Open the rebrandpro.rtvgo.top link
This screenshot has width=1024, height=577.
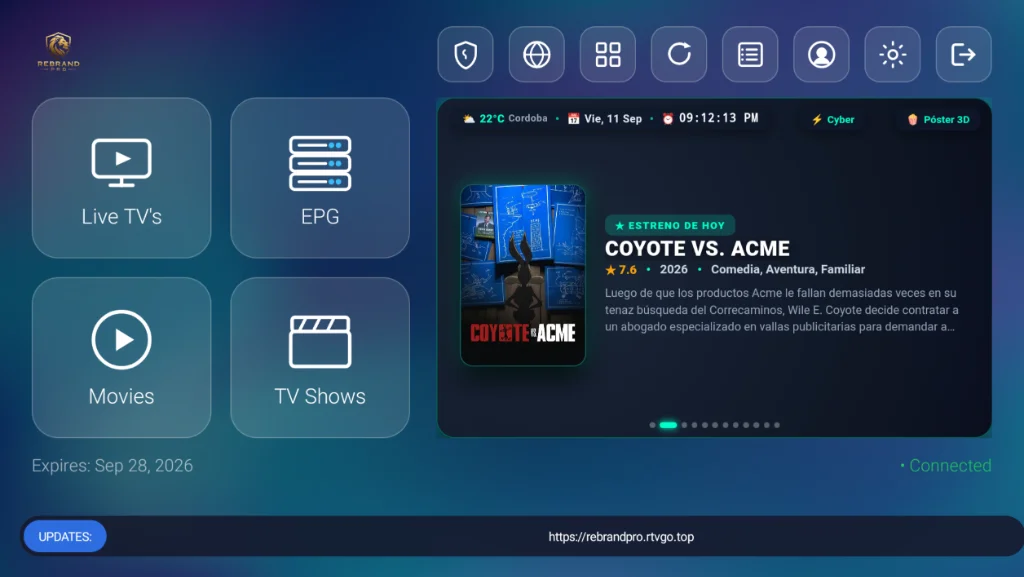click(x=621, y=537)
